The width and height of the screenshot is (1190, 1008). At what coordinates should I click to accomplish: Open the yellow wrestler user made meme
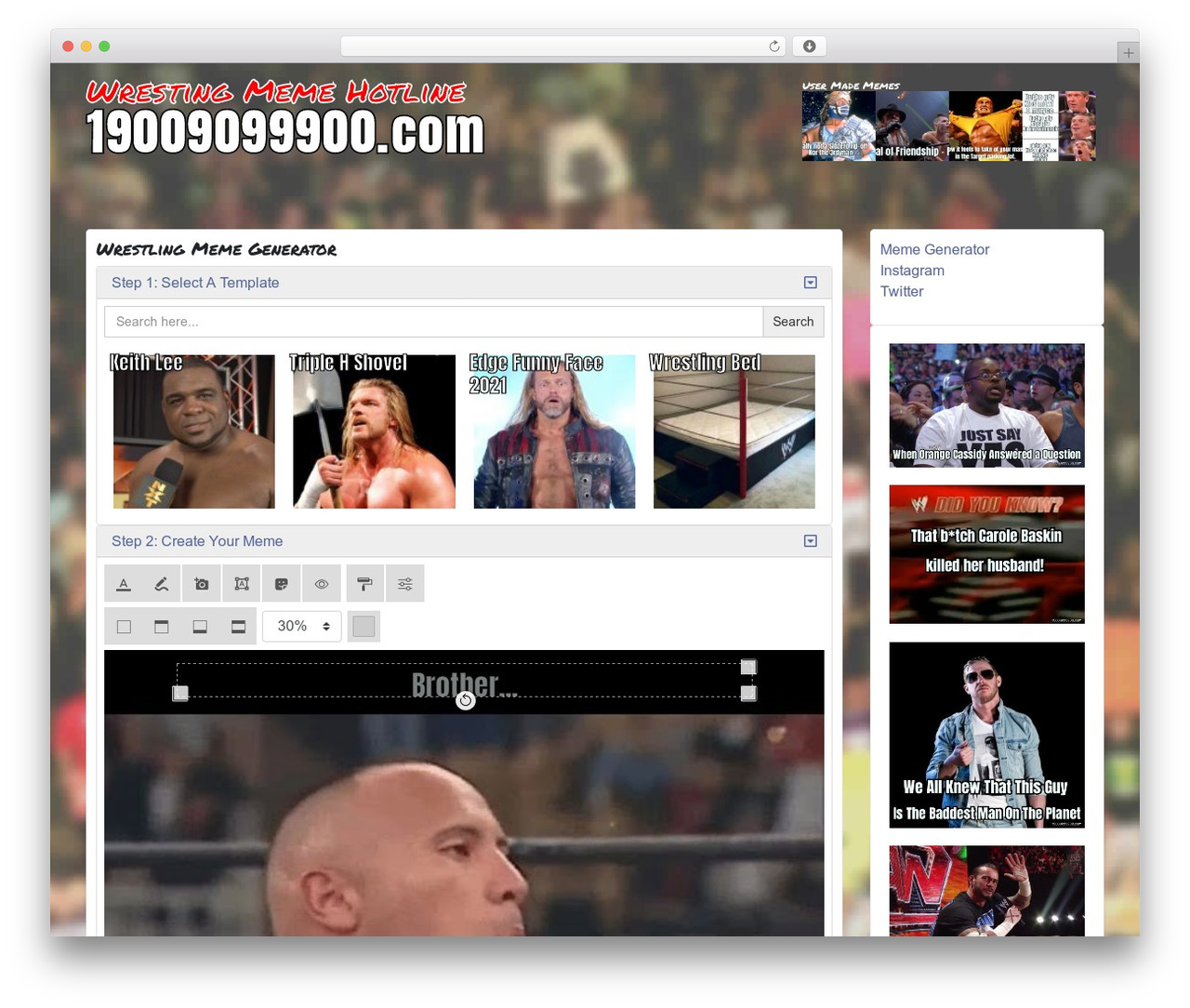(985, 126)
